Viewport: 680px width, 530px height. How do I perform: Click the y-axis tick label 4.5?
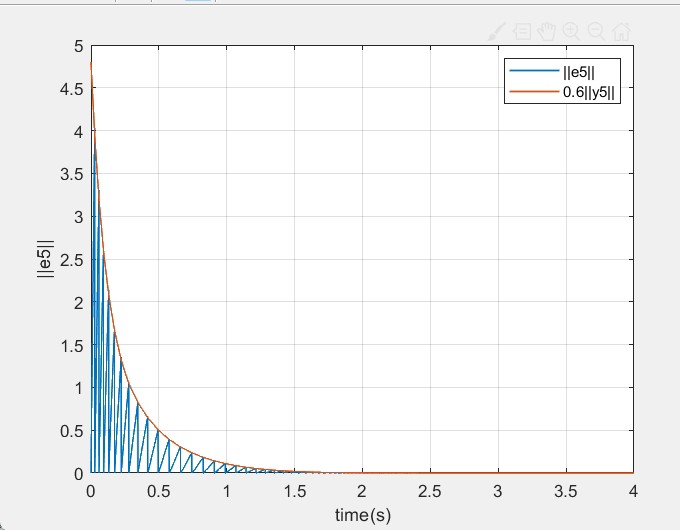(x=72, y=89)
